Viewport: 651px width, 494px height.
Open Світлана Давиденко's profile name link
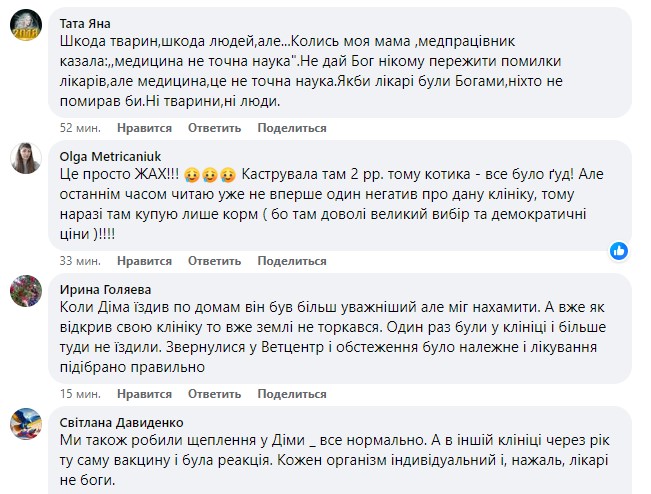tap(121, 422)
